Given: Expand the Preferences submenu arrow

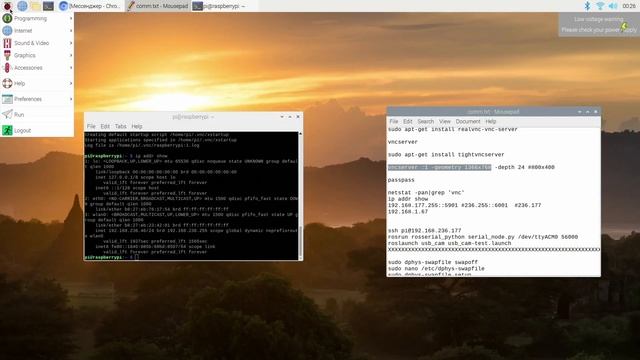Looking at the screenshot, I should (71, 99).
